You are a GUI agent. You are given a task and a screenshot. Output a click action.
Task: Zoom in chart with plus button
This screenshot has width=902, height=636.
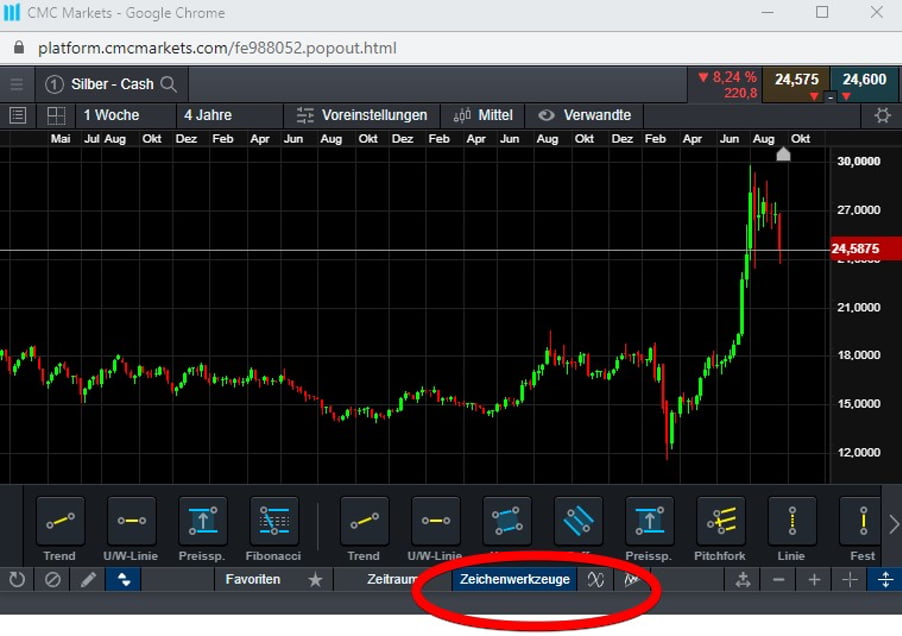(x=814, y=580)
